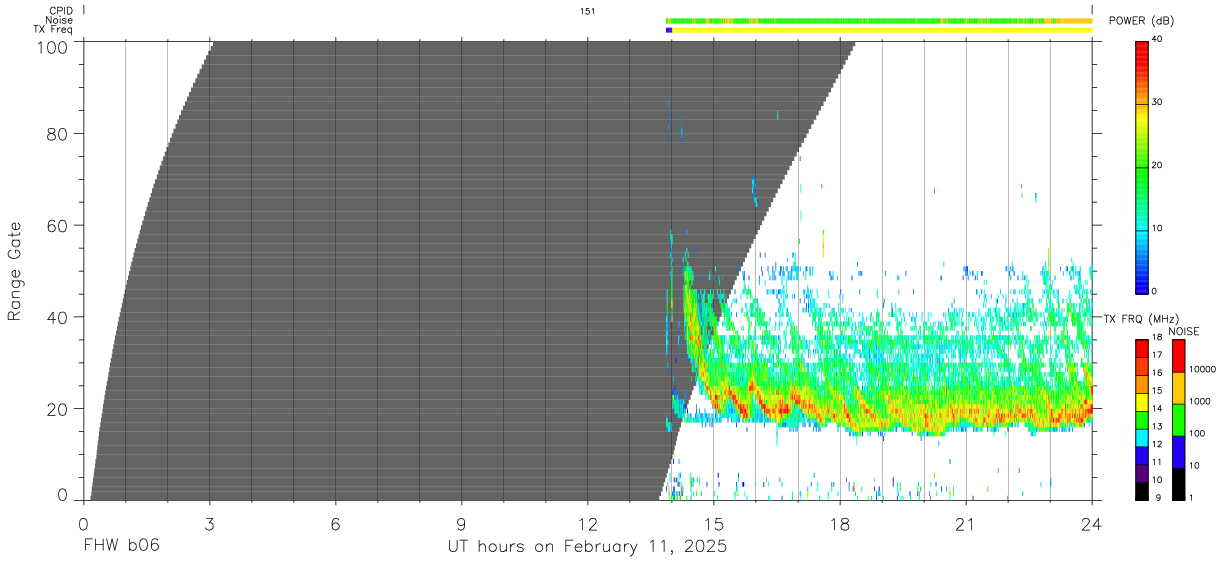
Task: Click the UT hours on February 11, 2025 title
Action: pos(587,548)
